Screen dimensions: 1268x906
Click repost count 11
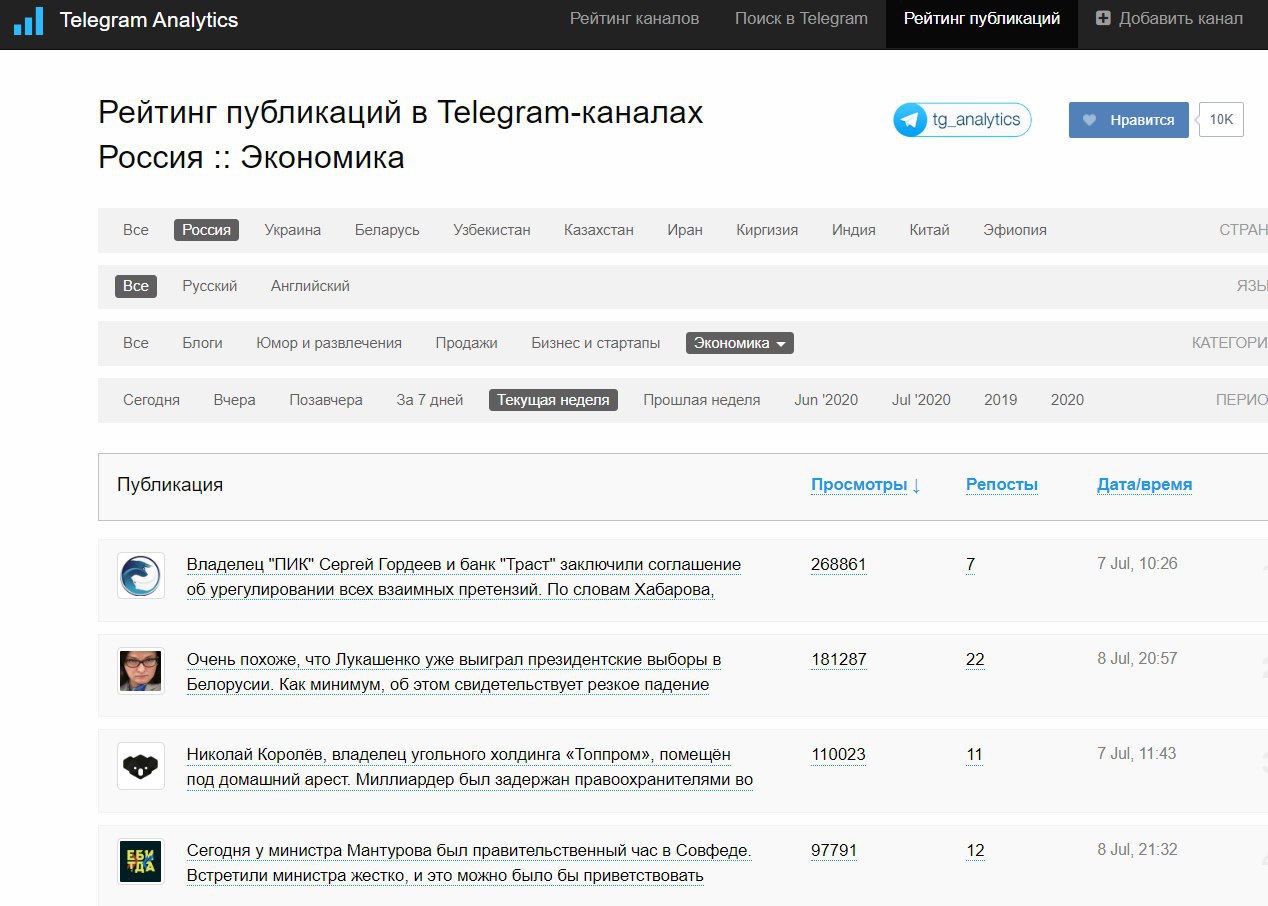tap(974, 754)
